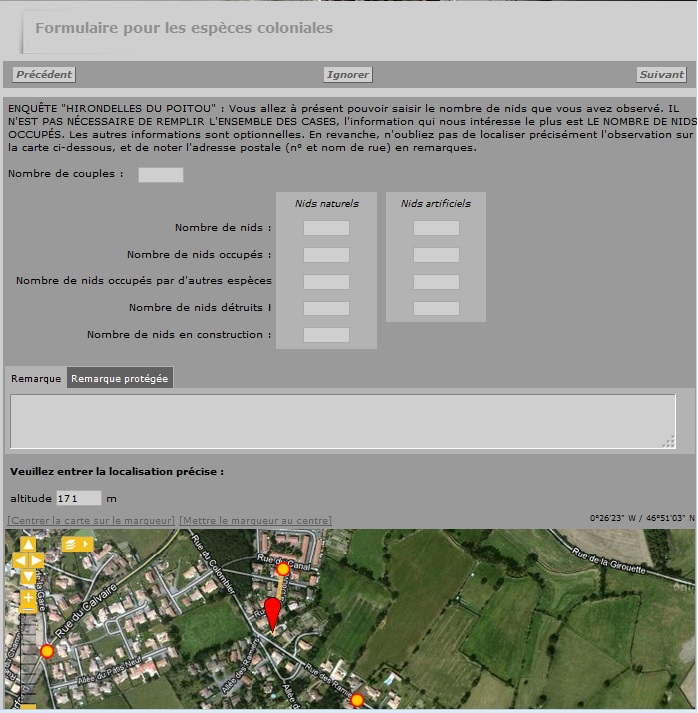Click the Nids artificiels column header
Screen dimensions: 698x713
[x=436, y=203]
